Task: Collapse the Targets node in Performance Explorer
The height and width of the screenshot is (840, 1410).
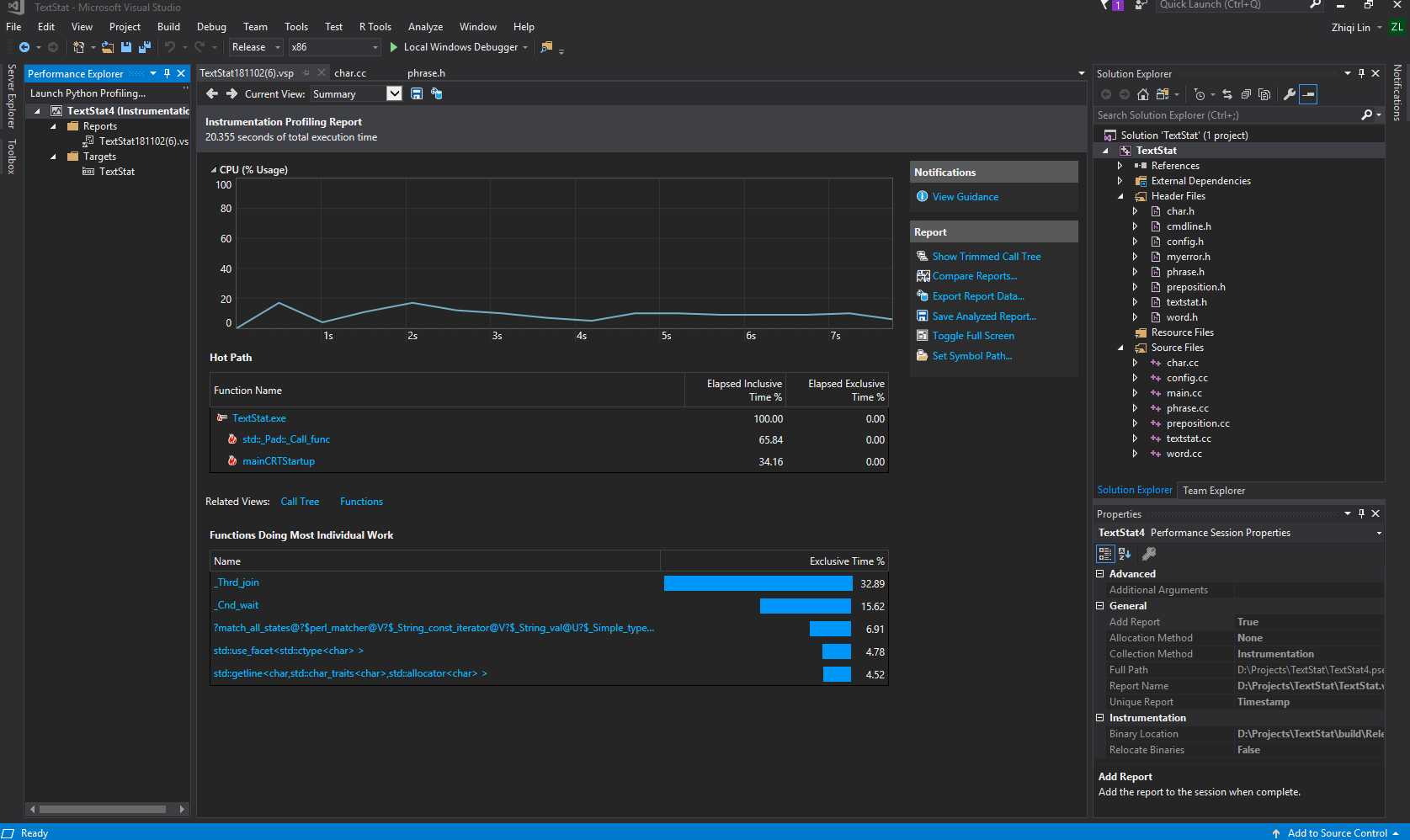Action: tap(53, 157)
